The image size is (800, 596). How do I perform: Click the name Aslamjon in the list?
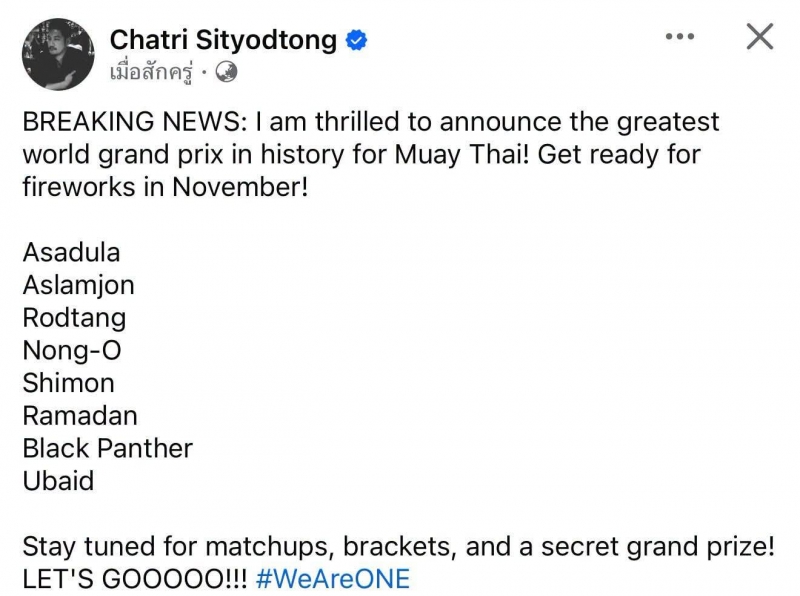click(79, 286)
